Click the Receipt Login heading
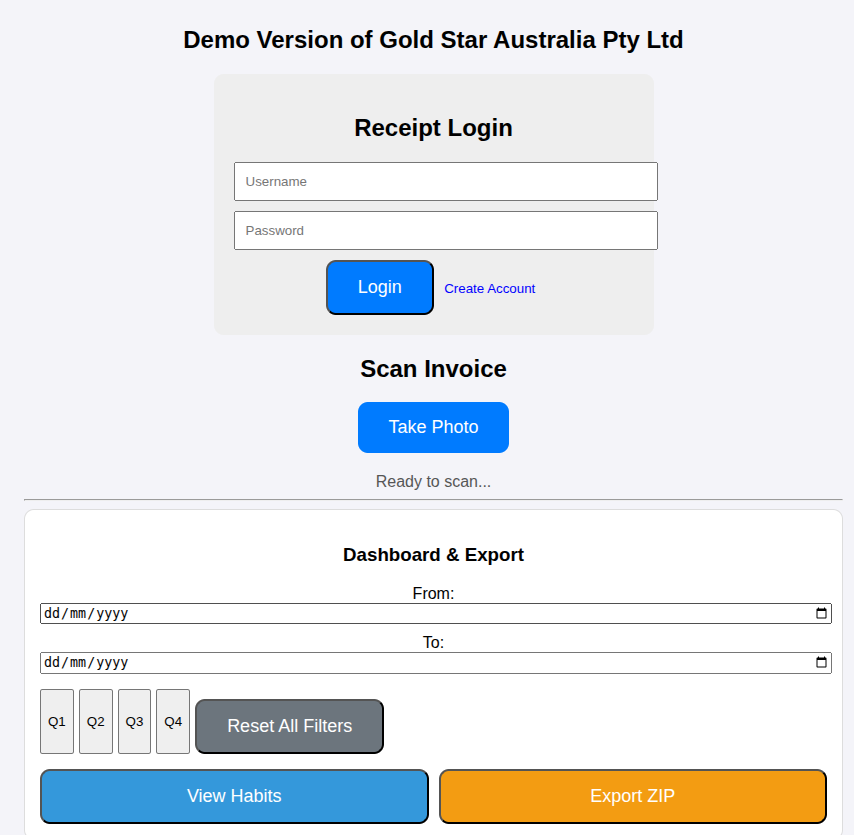 (433, 128)
